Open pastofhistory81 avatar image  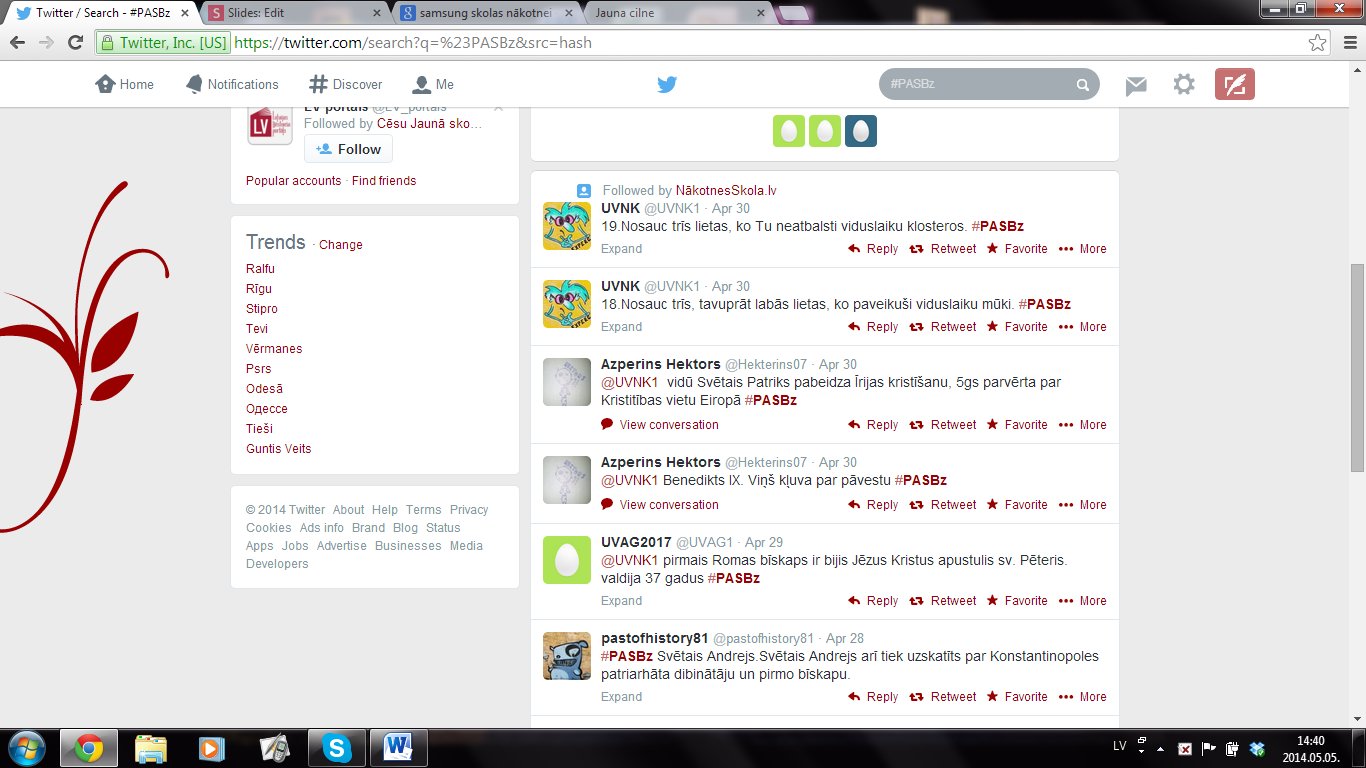tap(566, 655)
